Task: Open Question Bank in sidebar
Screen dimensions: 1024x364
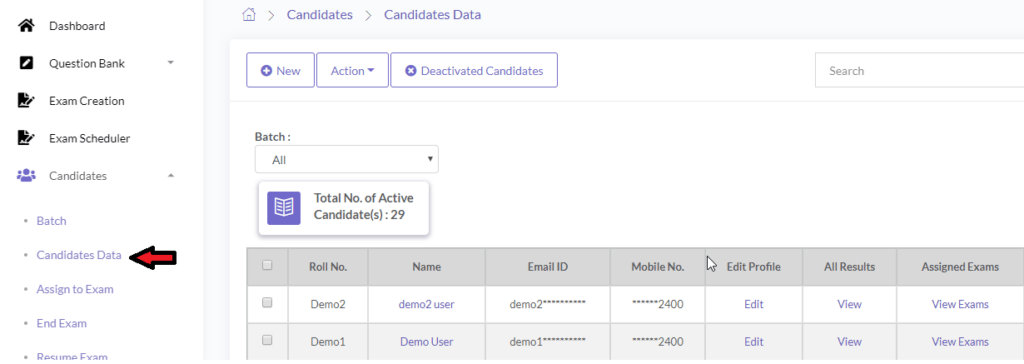Action: pos(87,63)
